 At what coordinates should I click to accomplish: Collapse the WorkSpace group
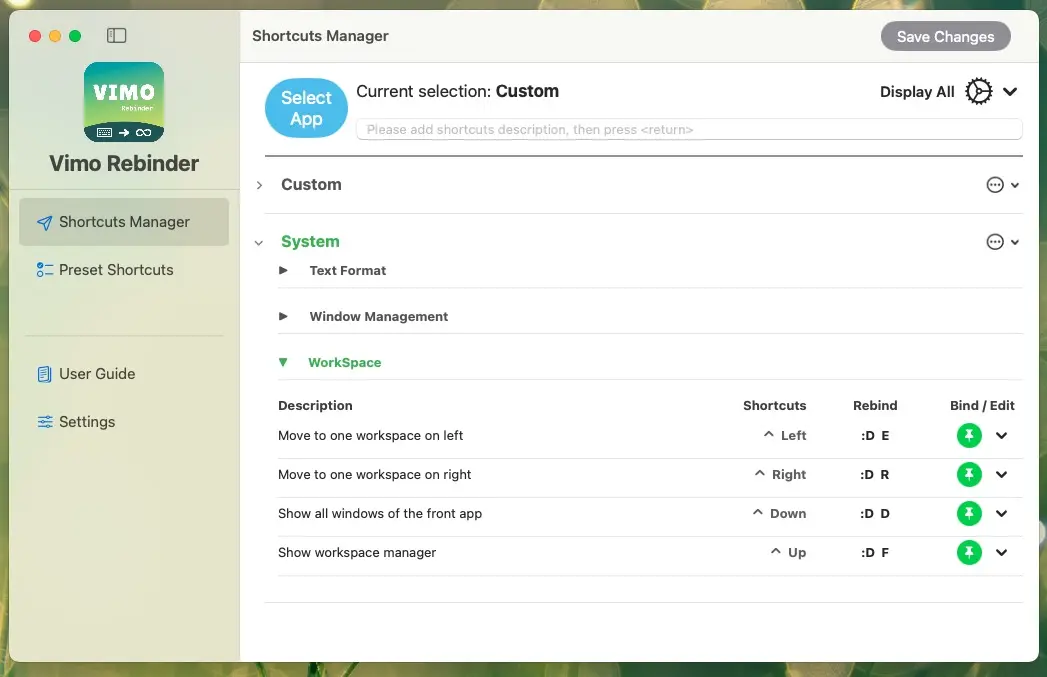click(x=283, y=363)
